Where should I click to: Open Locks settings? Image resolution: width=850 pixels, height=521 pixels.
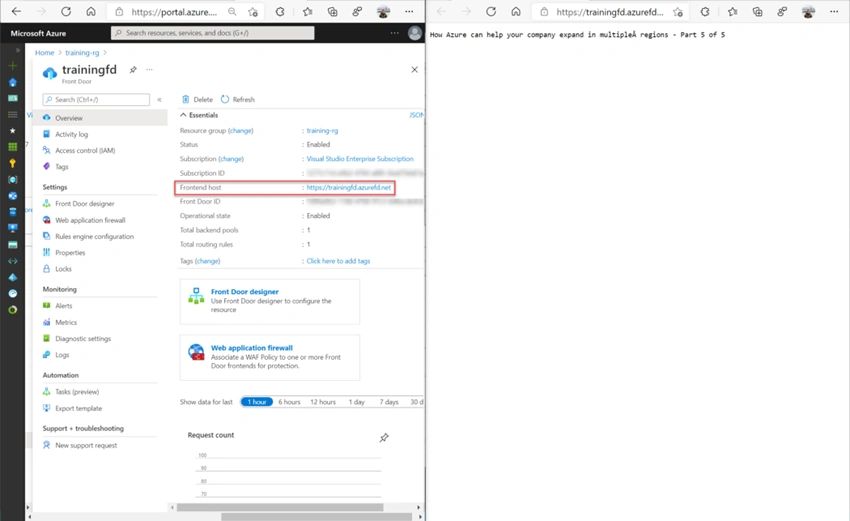tap(63, 269)
